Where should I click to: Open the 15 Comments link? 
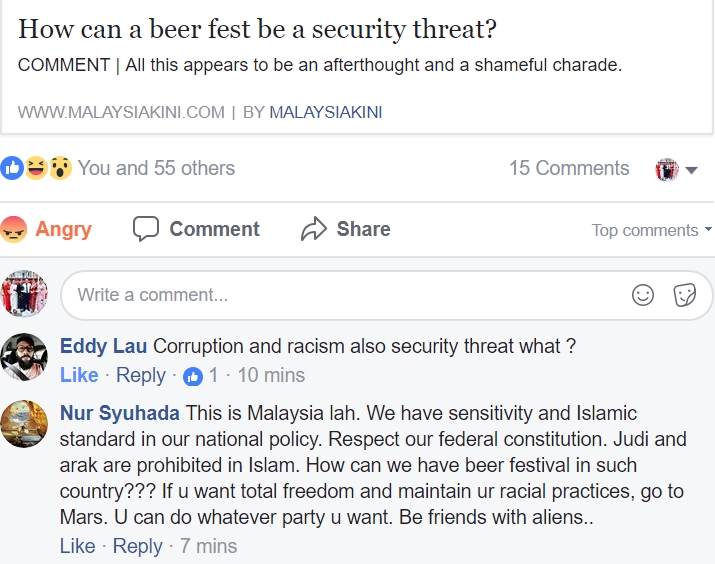[569, 168]
